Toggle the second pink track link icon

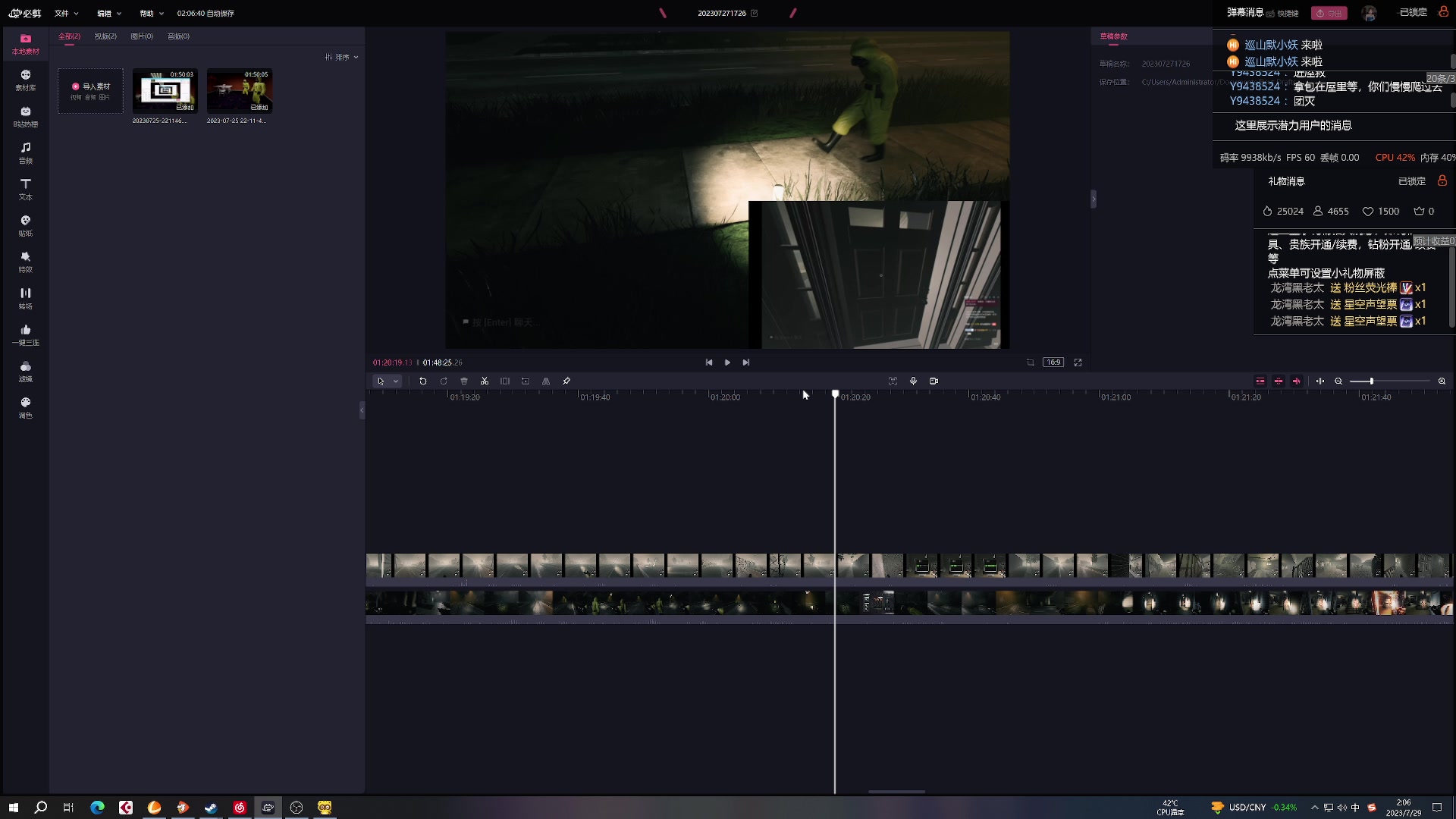(x=1279, y=381)
